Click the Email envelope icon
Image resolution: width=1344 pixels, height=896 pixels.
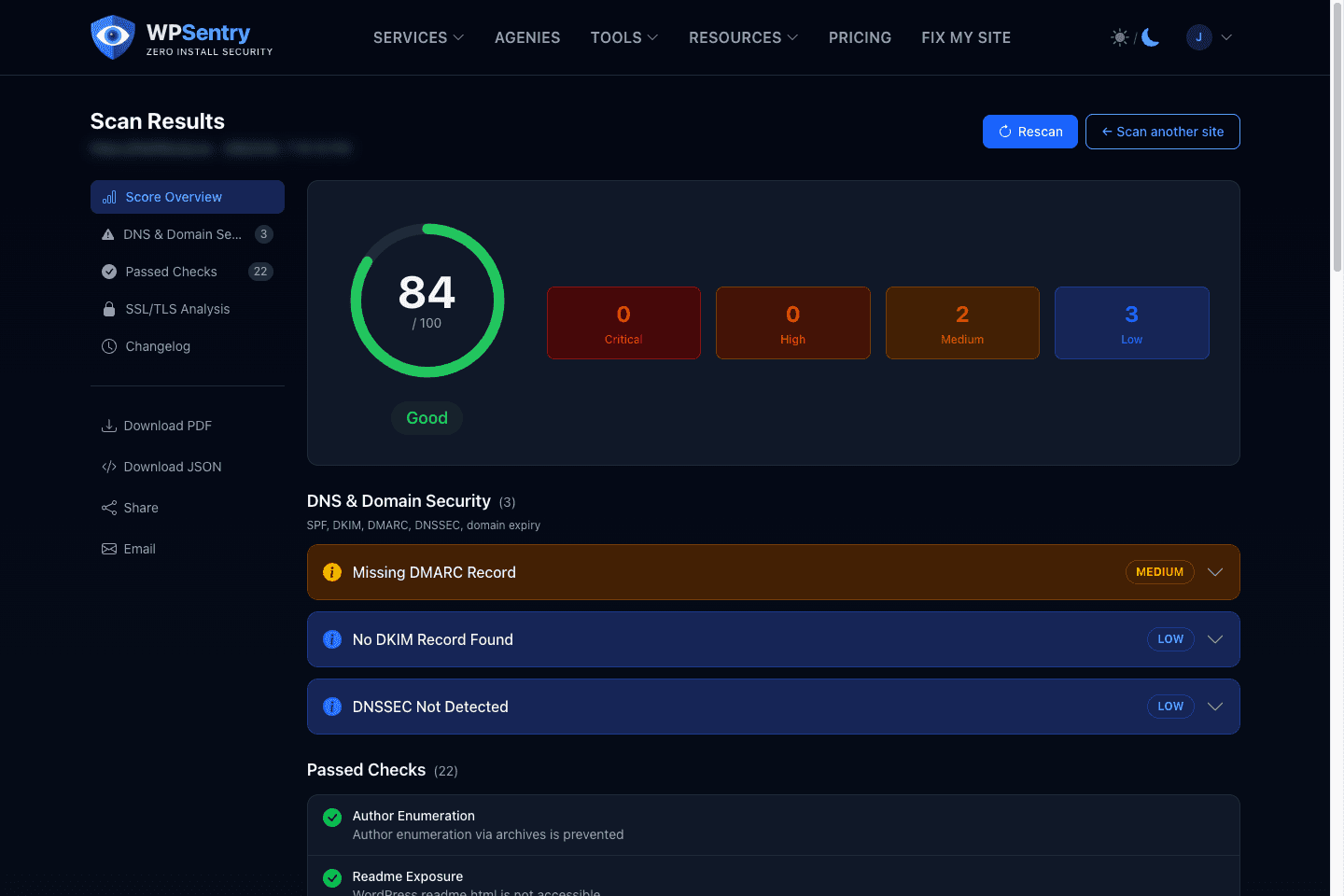tap(109, 549)
